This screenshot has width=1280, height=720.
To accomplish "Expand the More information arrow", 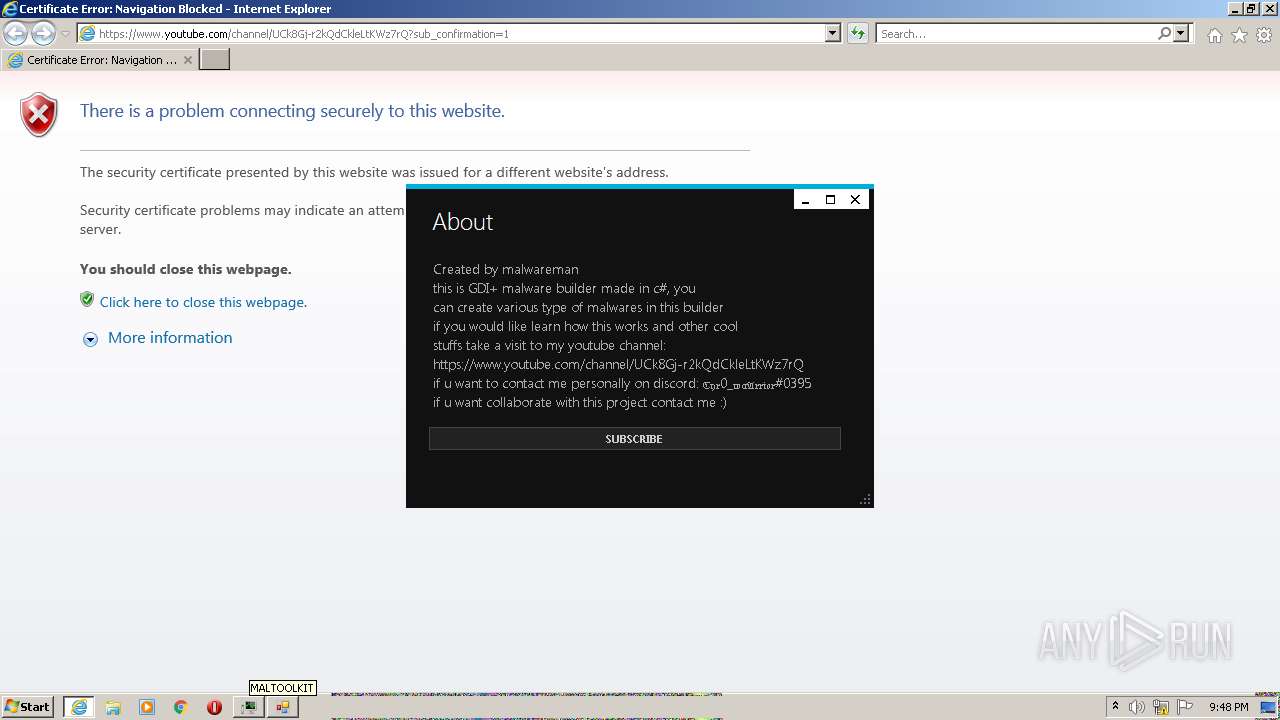I will tap(90, 339).
